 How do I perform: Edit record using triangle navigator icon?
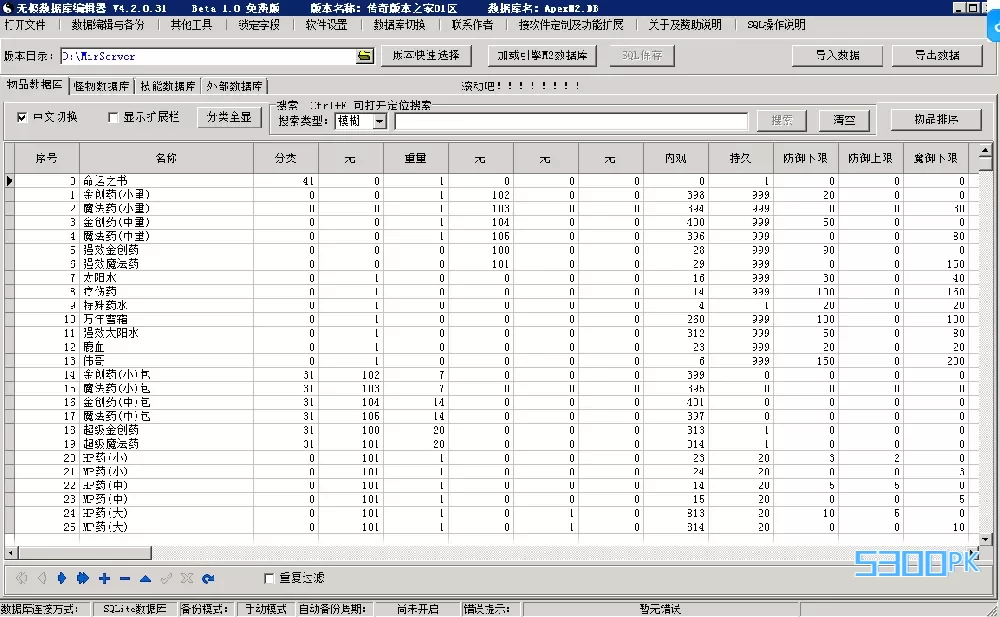[x=145, y=578]
